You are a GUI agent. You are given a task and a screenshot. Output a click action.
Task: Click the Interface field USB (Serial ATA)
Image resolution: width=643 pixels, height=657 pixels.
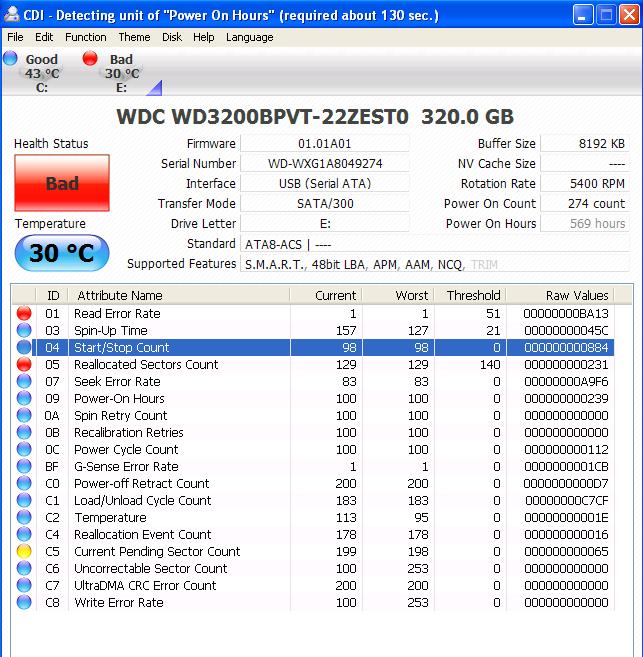coord(325,184)
